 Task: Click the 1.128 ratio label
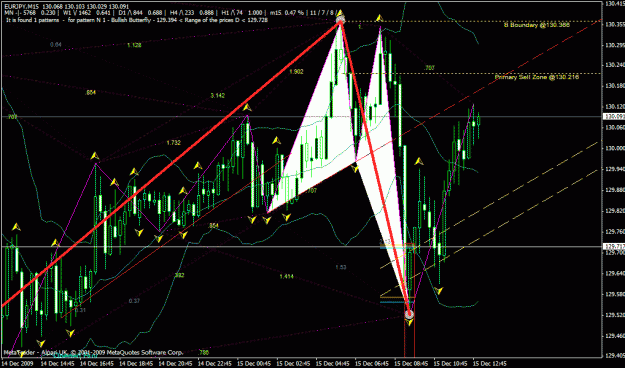[x=134, y=45]
